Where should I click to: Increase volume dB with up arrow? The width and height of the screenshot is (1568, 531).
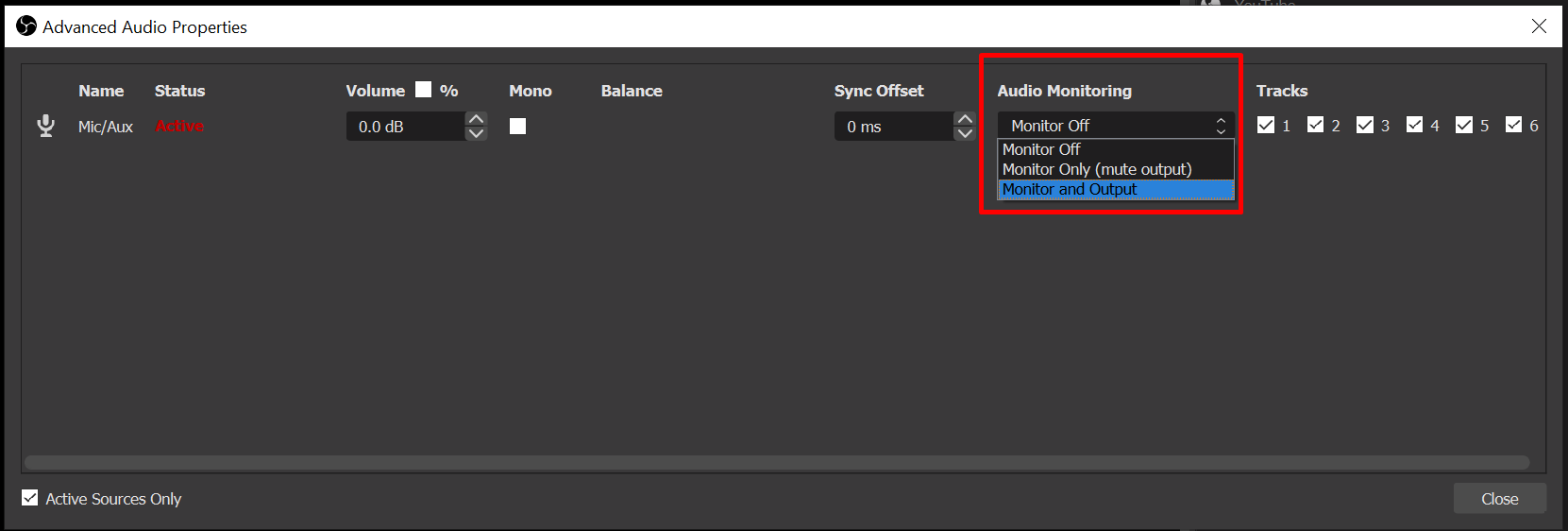point(477,119)
